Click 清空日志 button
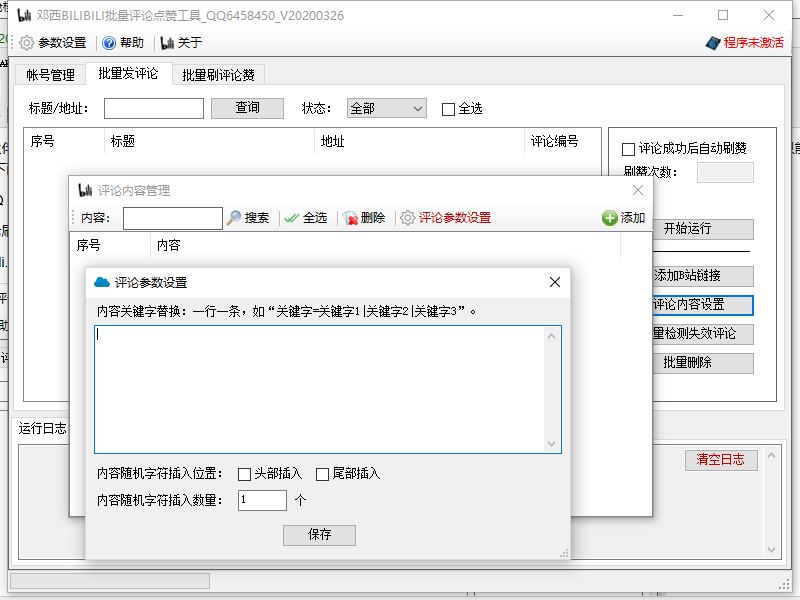 click(x=721, y=460)
